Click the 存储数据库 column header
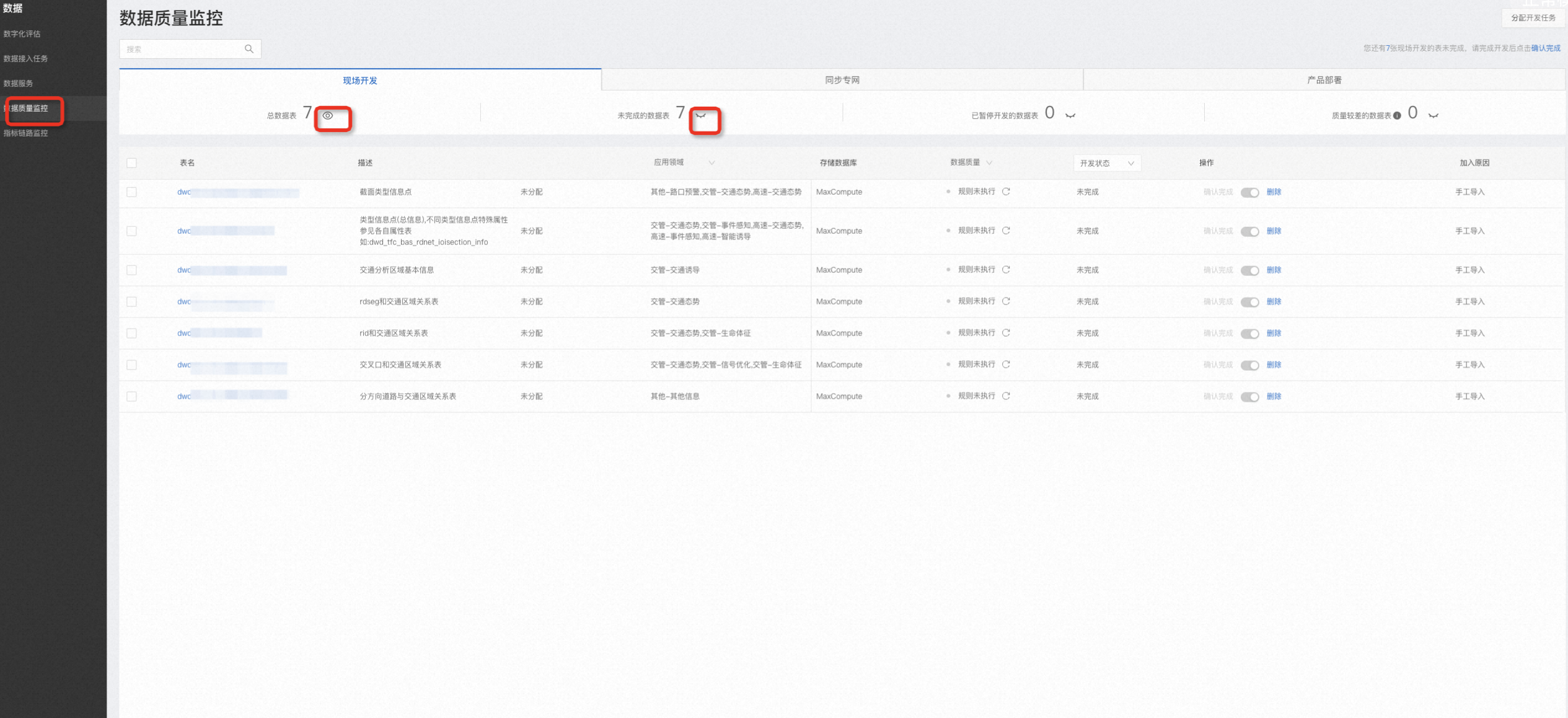Screen dimensions: 1568x718 838,163
